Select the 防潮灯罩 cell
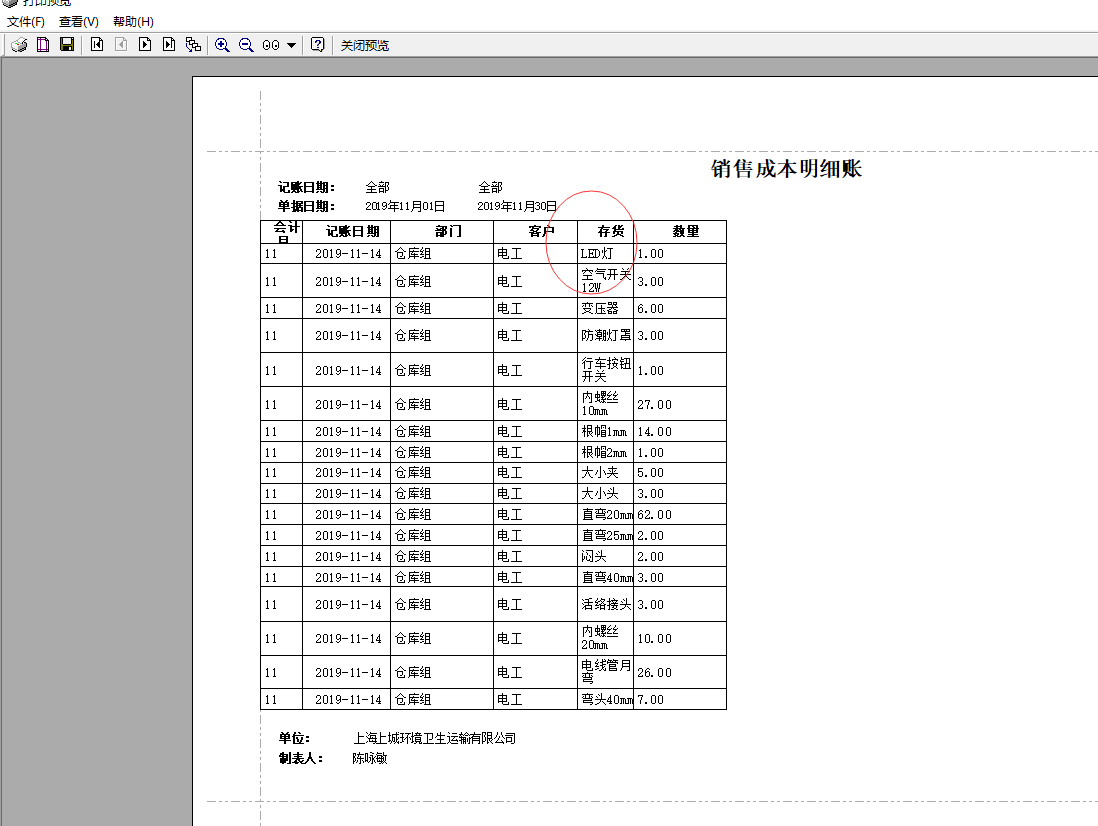 [605, 335]
